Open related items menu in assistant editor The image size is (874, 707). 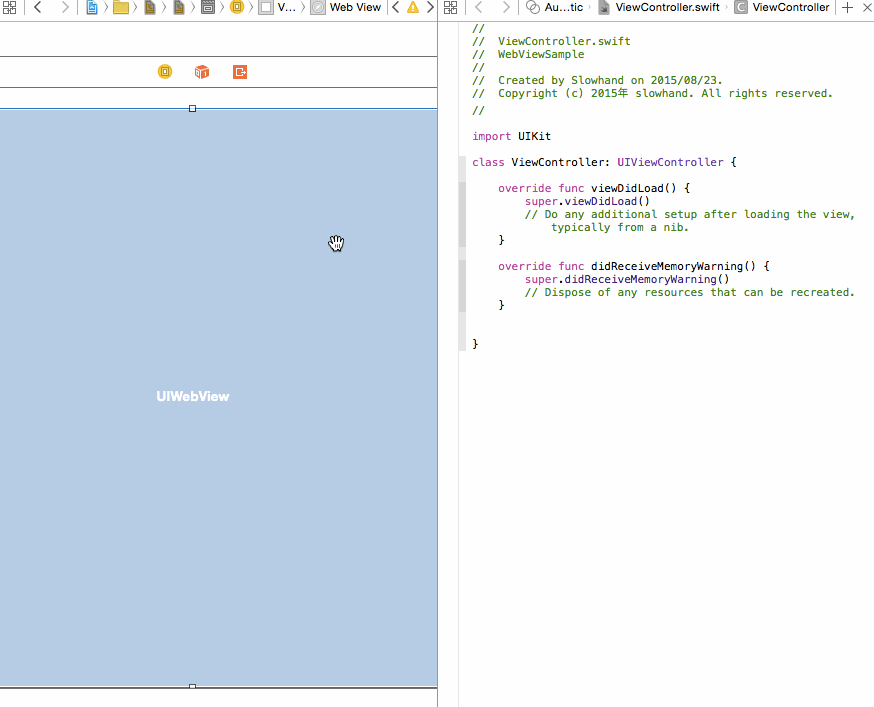[x=447, y=7]
